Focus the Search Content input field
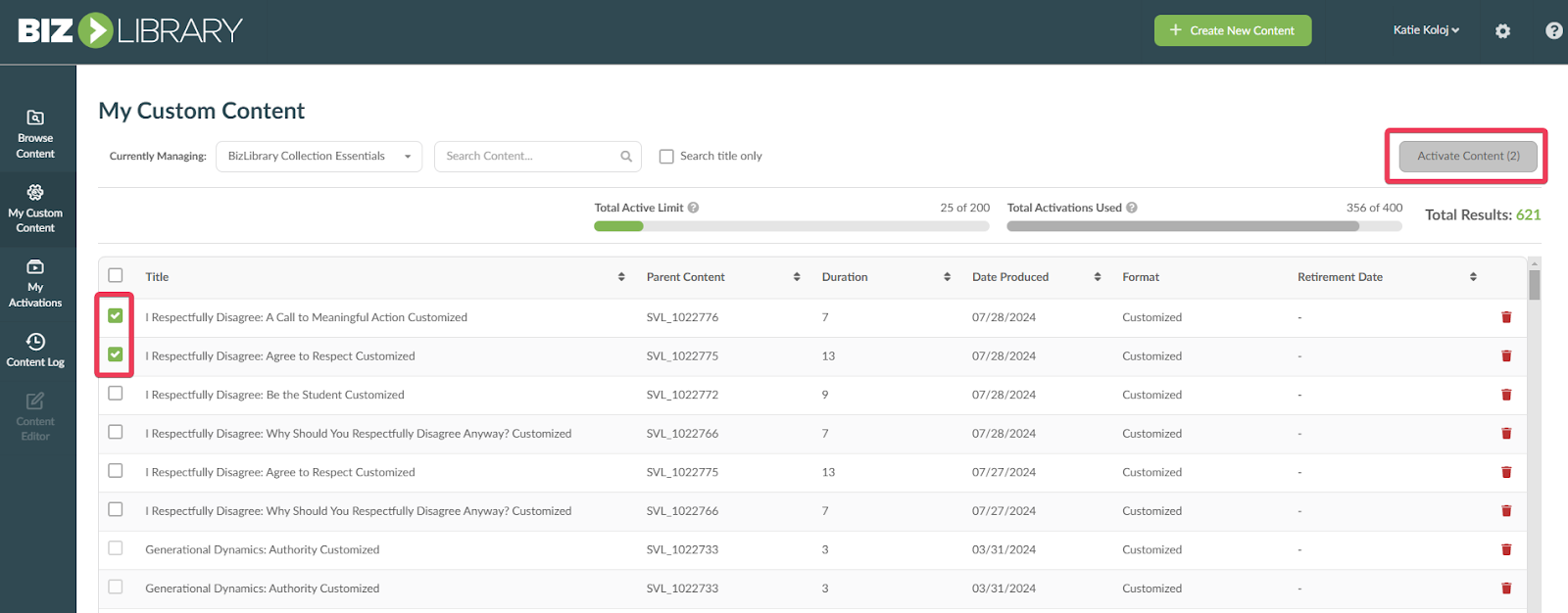Screen dimensions: 1568x613 [x=529, y=157]
